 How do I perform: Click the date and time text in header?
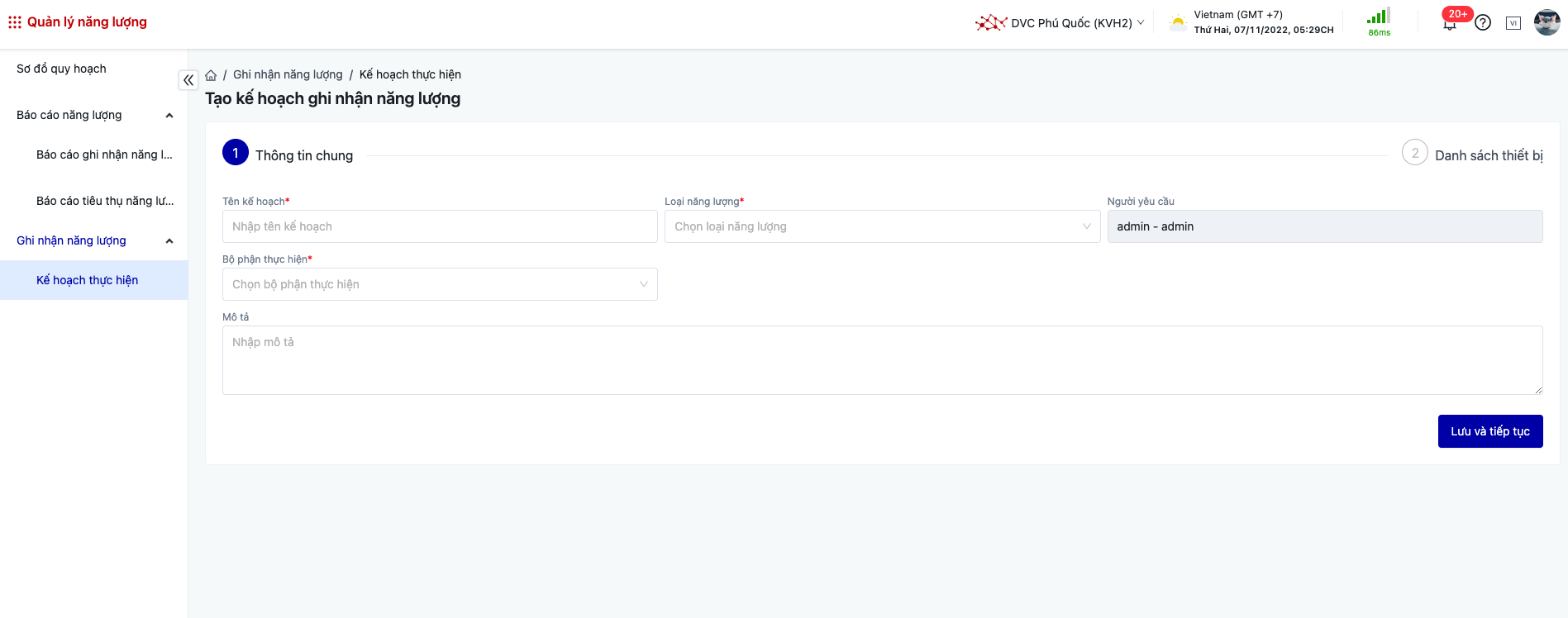click(1264, 30)
